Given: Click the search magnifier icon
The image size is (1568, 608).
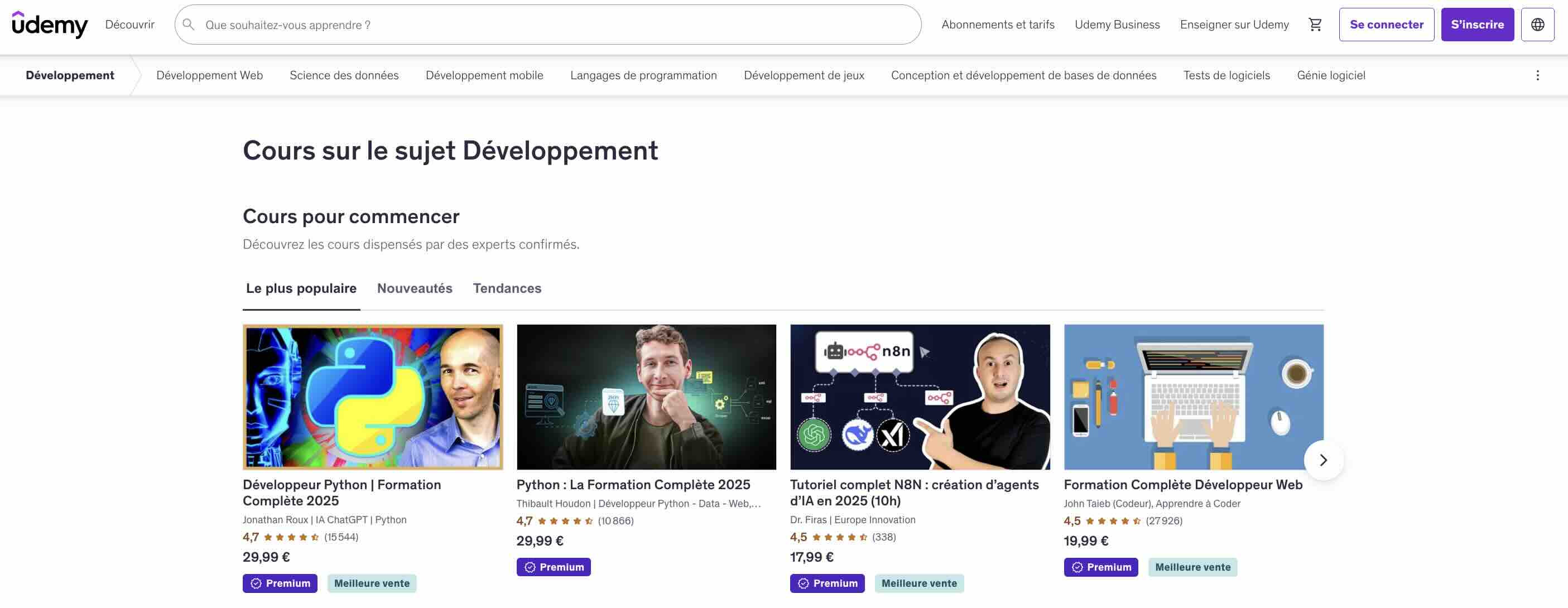Looking at the screenshot, I should click(x=189, y=25).
